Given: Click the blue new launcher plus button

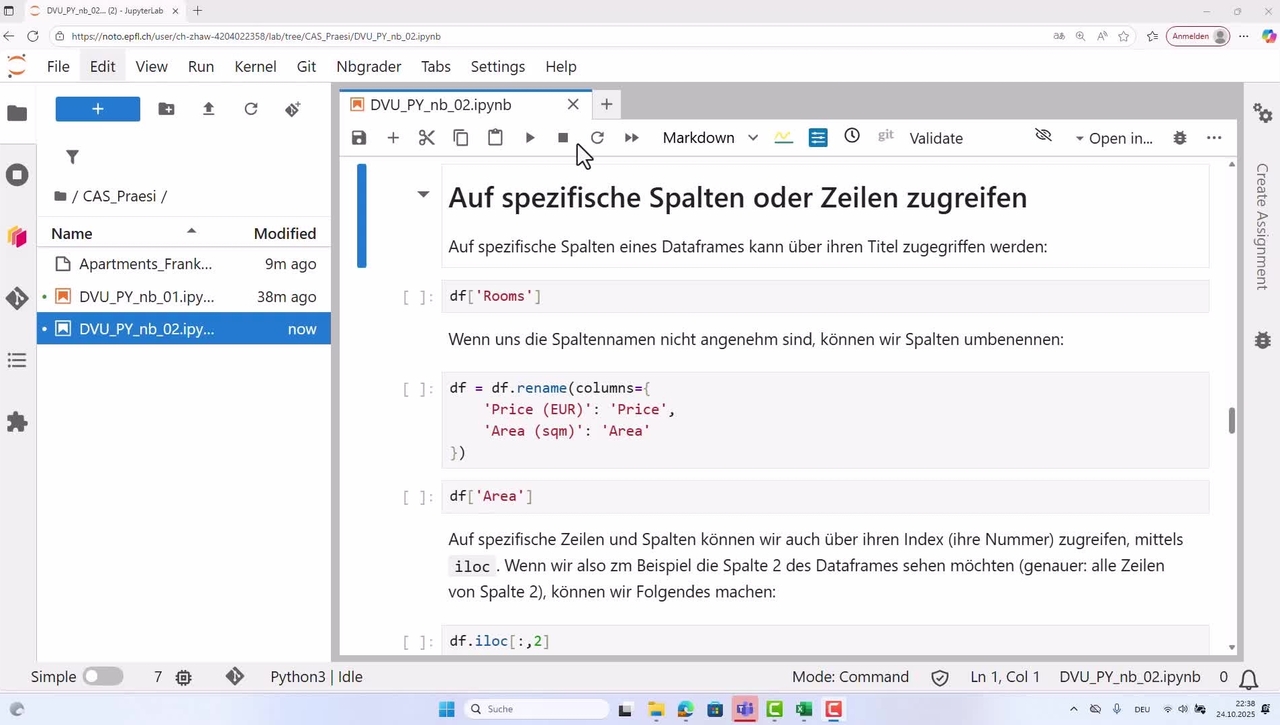Looking at the screenshot, I should coord(98,109).
